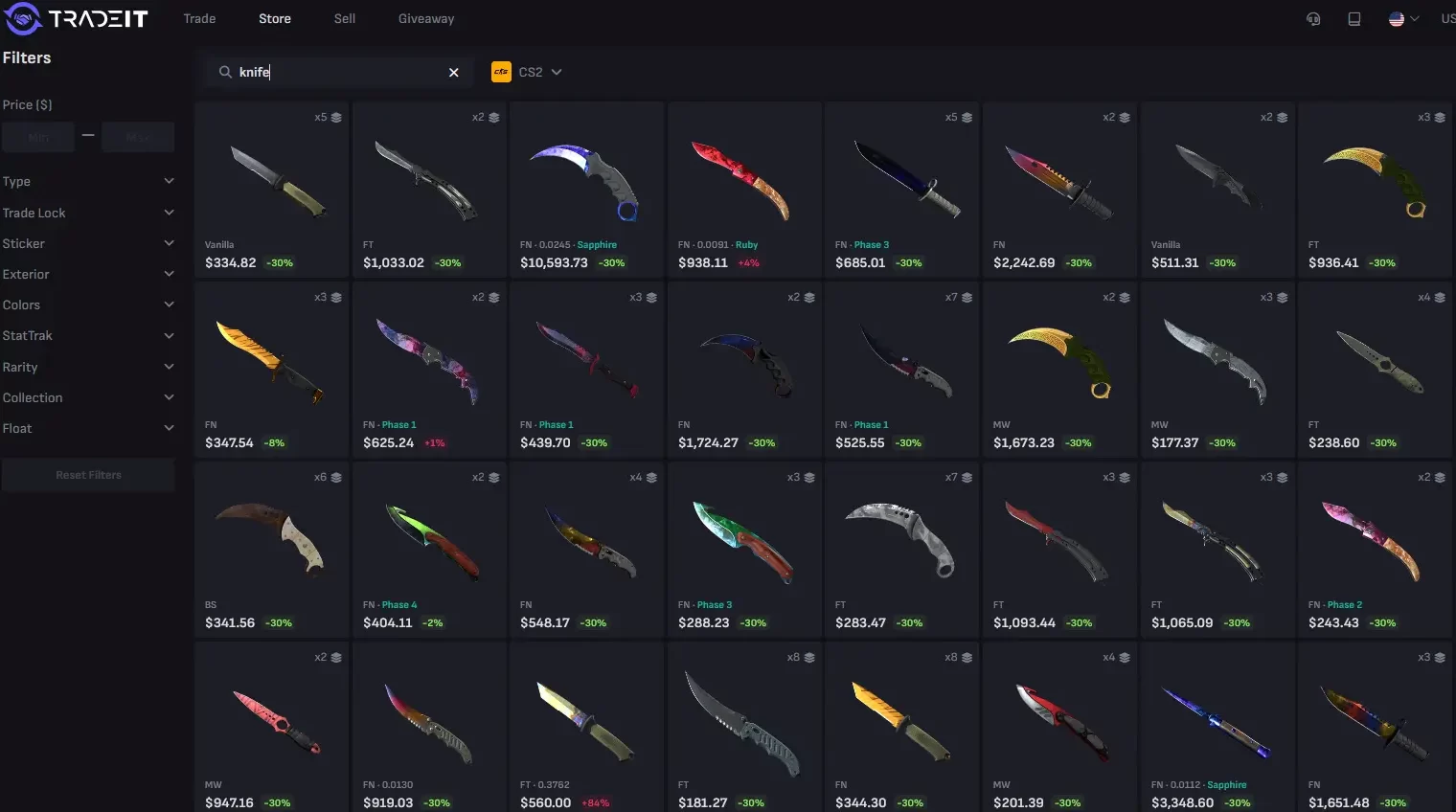Image resolution: width=1456 pixels, height=812 pixels.
Task: Select the $10,593.73 Sapphire karambit thumbnail
Action: (586, 180)
